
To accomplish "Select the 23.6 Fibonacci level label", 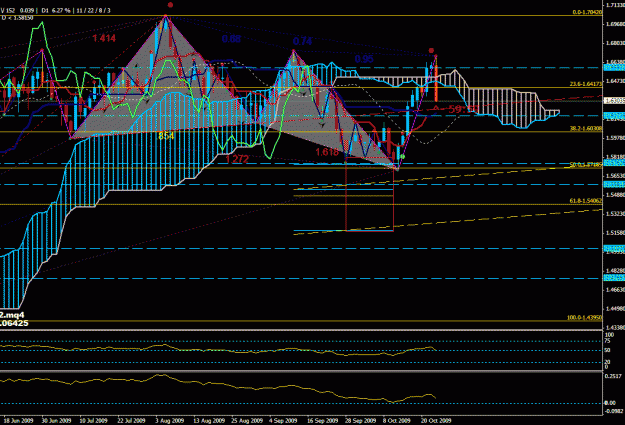I will point(586,84).
